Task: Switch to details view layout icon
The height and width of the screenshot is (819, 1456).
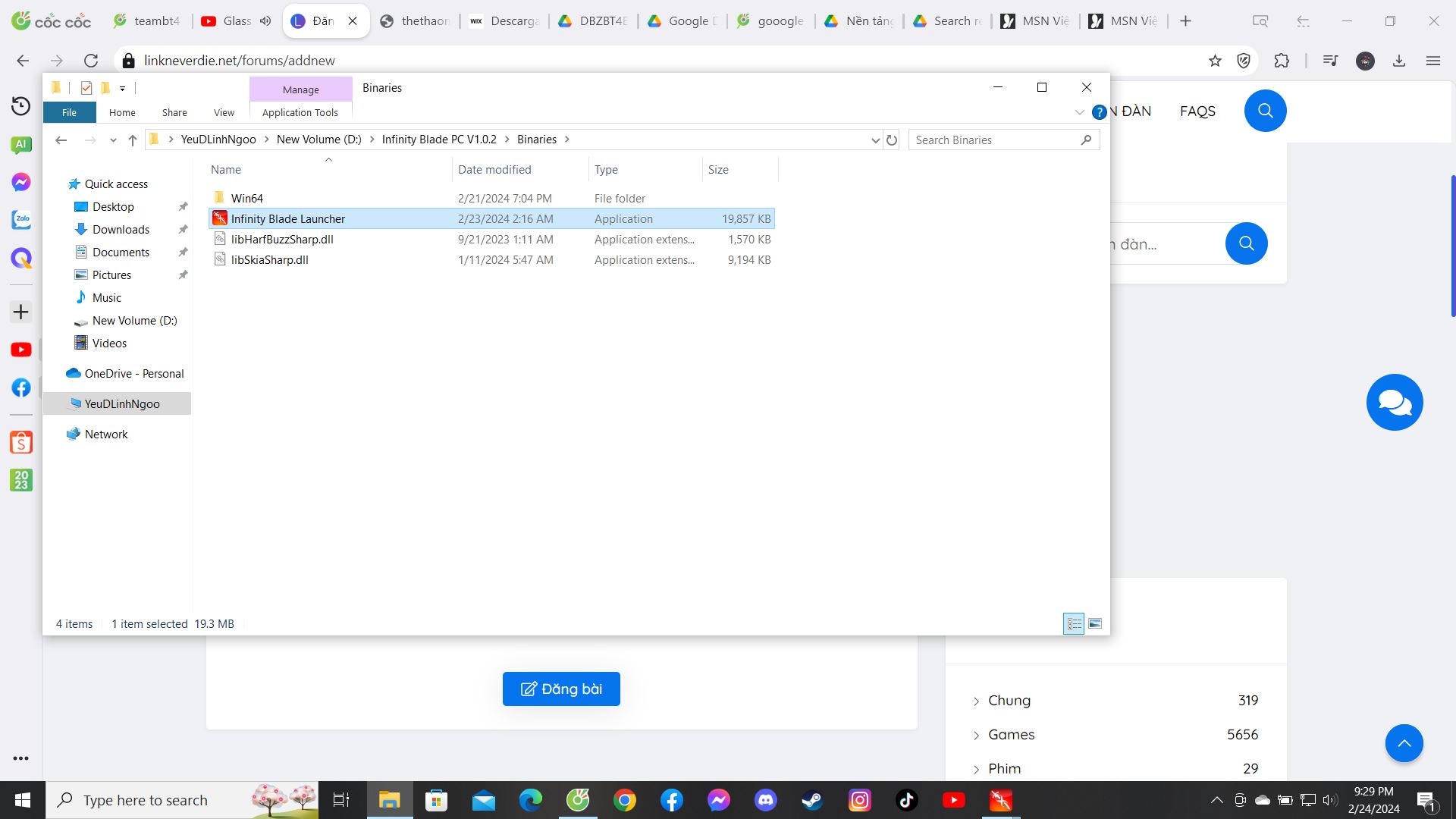Action: [x=1074, y=624]
